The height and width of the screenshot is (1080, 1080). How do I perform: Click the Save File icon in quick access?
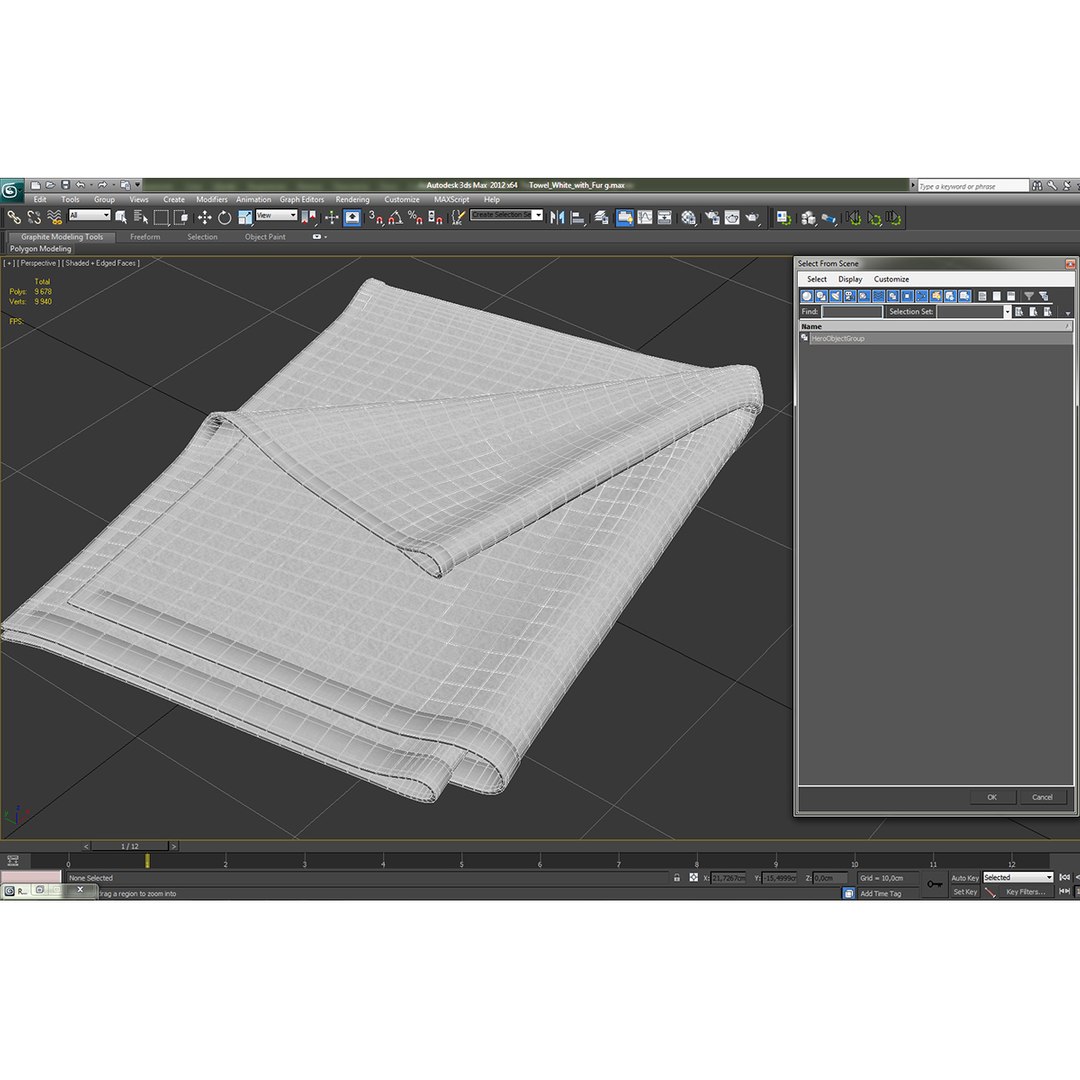click(x=65, y=185)
